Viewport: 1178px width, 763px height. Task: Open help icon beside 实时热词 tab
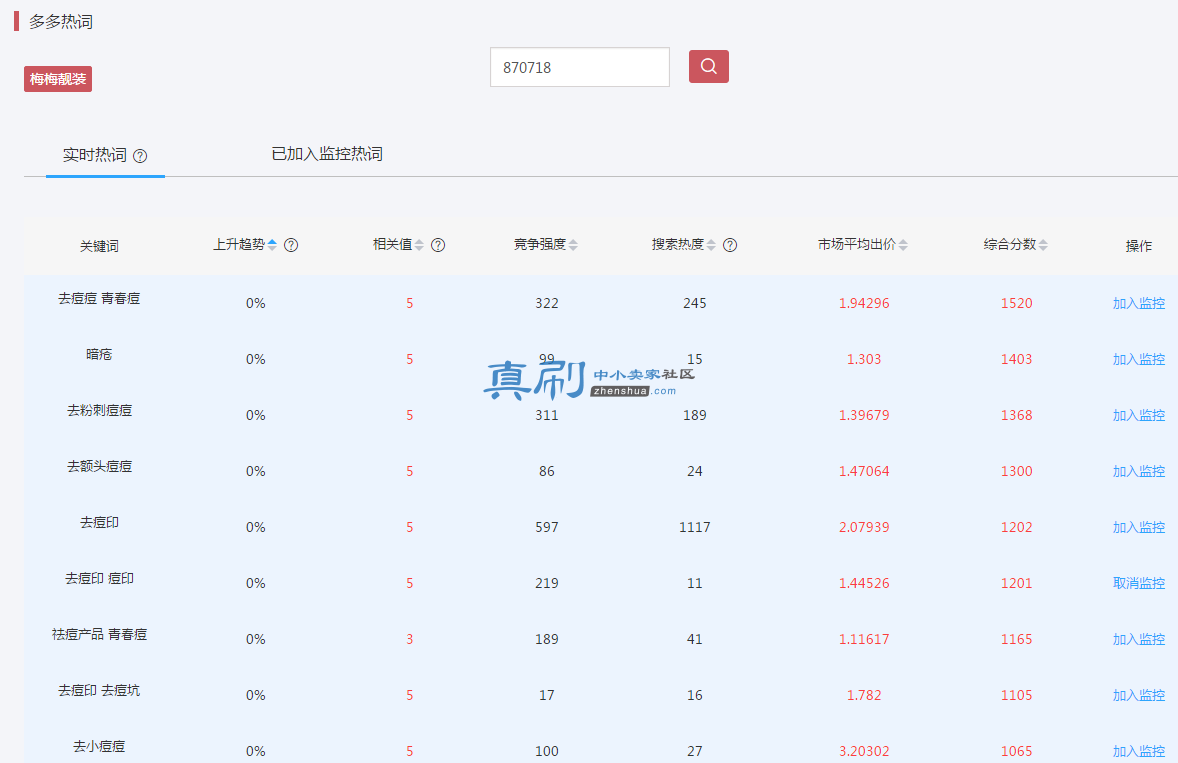tap(140, 156)
